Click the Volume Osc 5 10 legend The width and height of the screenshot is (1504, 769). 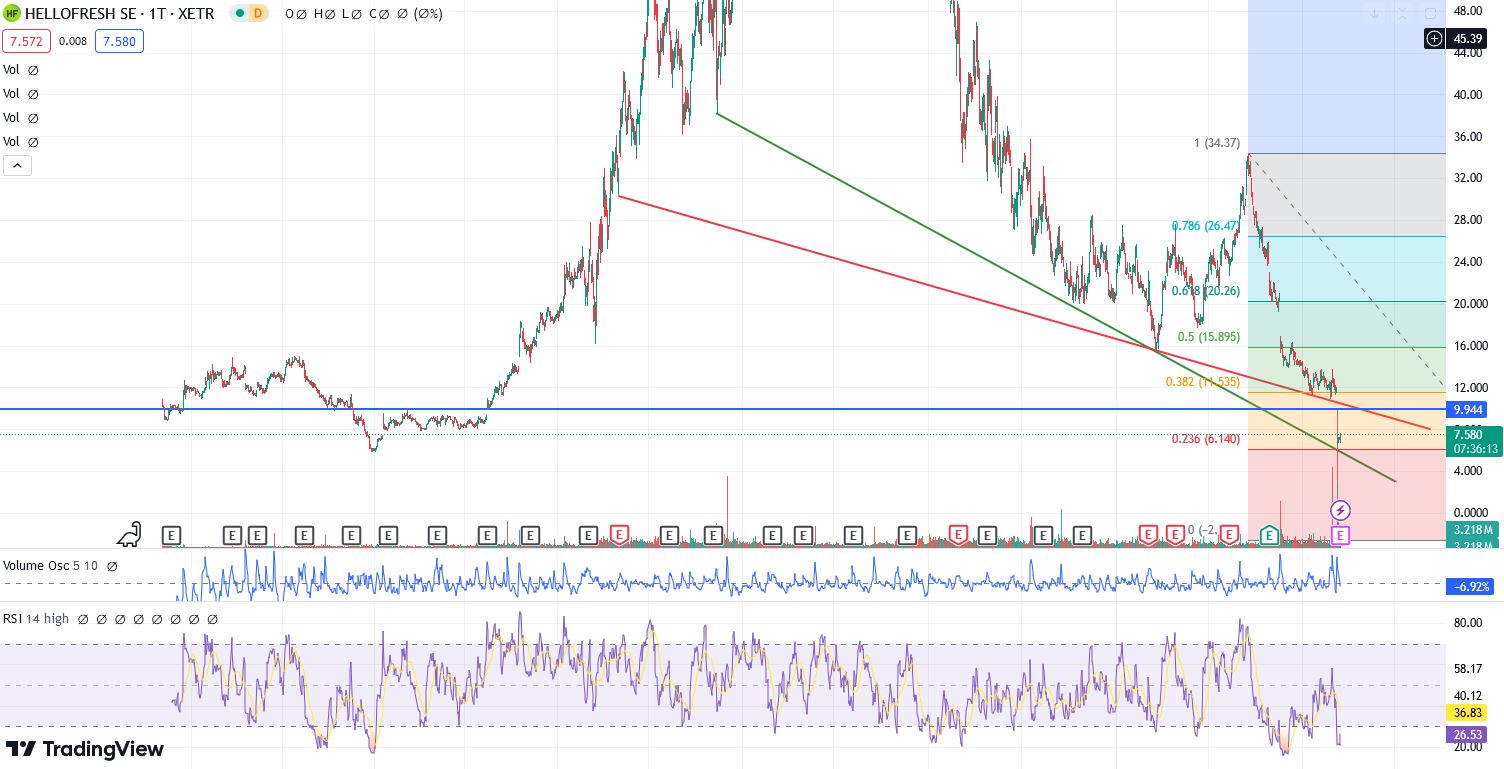tap(50, 566)
